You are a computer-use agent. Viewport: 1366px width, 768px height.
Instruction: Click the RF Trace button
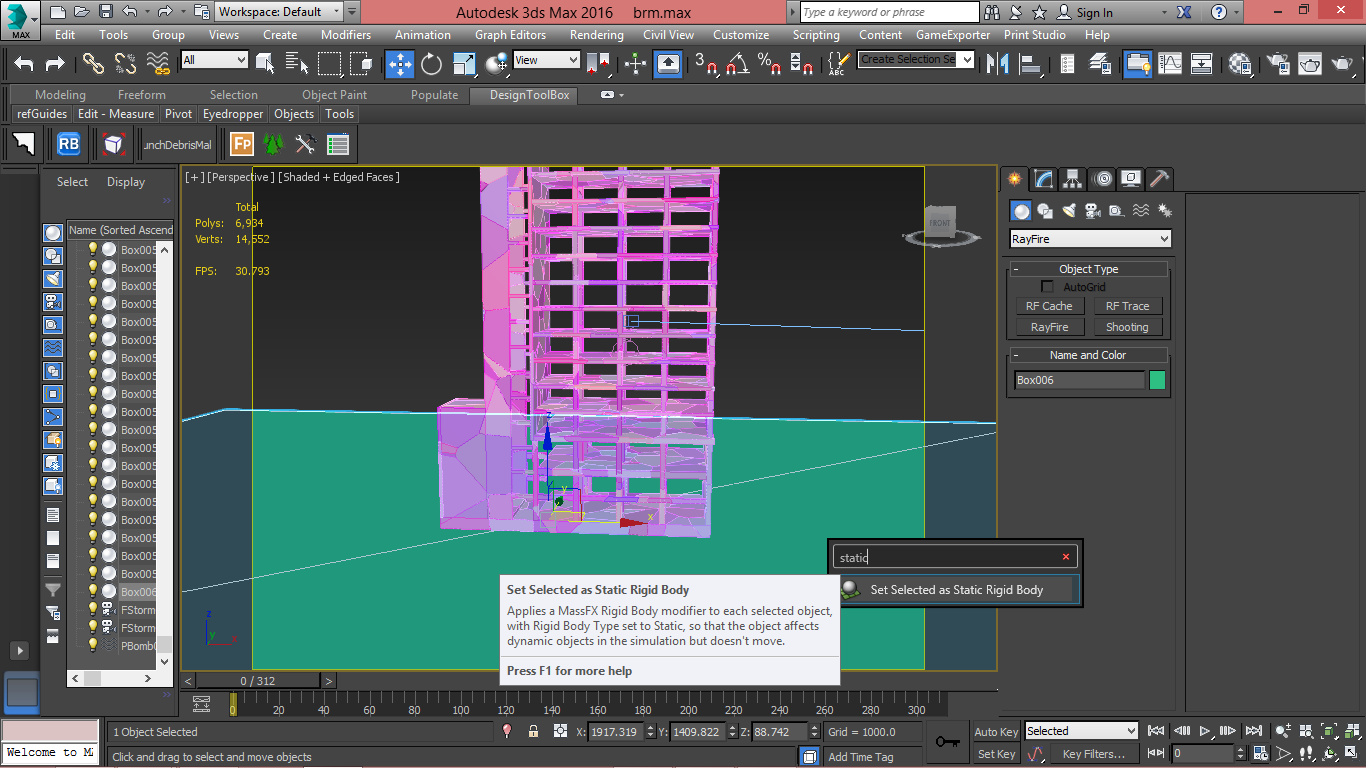pyautogui.click(x=1127, y=306)
